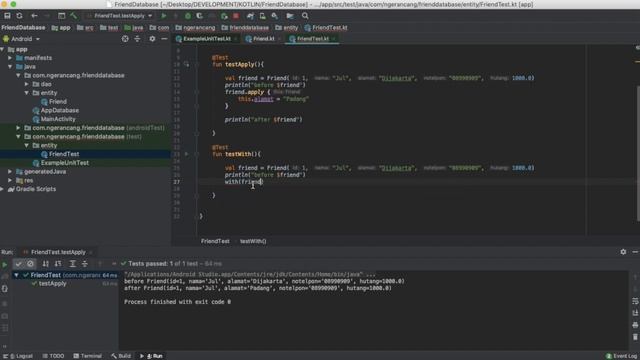Open the Terminal tool window
The height and width of the screenshot is (360, 640).
coord(87,356)
